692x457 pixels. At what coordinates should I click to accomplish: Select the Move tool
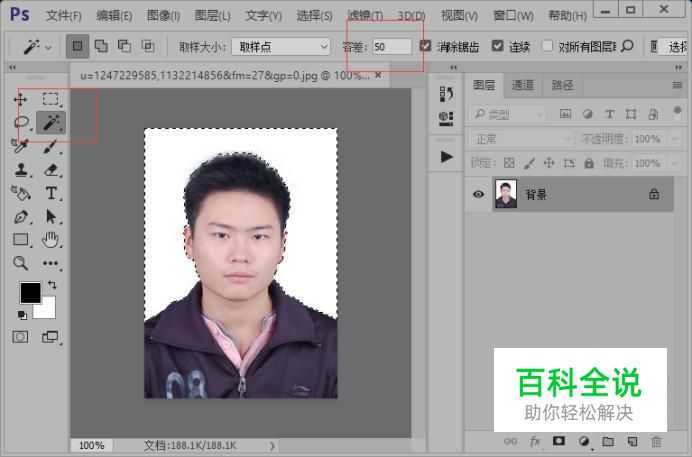coord(20,99)
